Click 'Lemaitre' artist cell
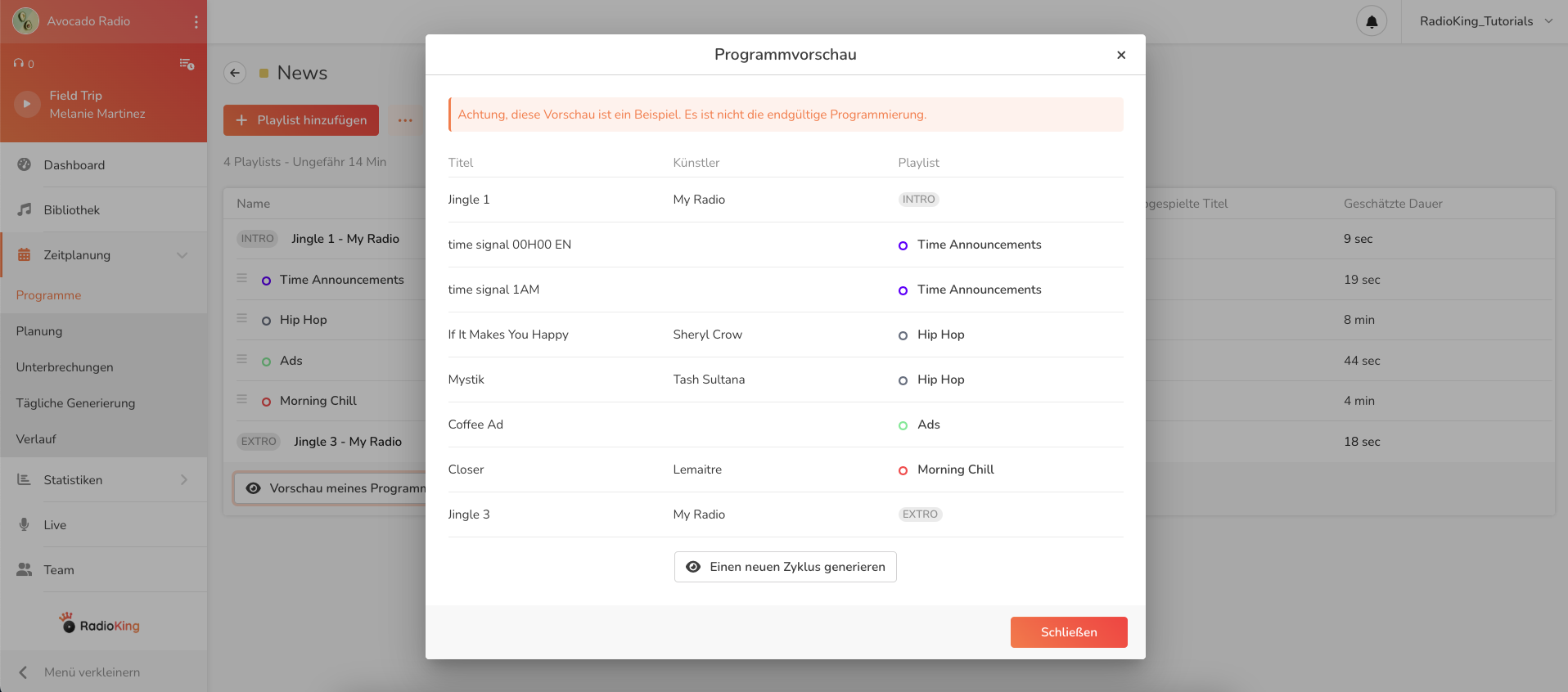This screenshot has height=692, width=1568. (x=697, y=470)
